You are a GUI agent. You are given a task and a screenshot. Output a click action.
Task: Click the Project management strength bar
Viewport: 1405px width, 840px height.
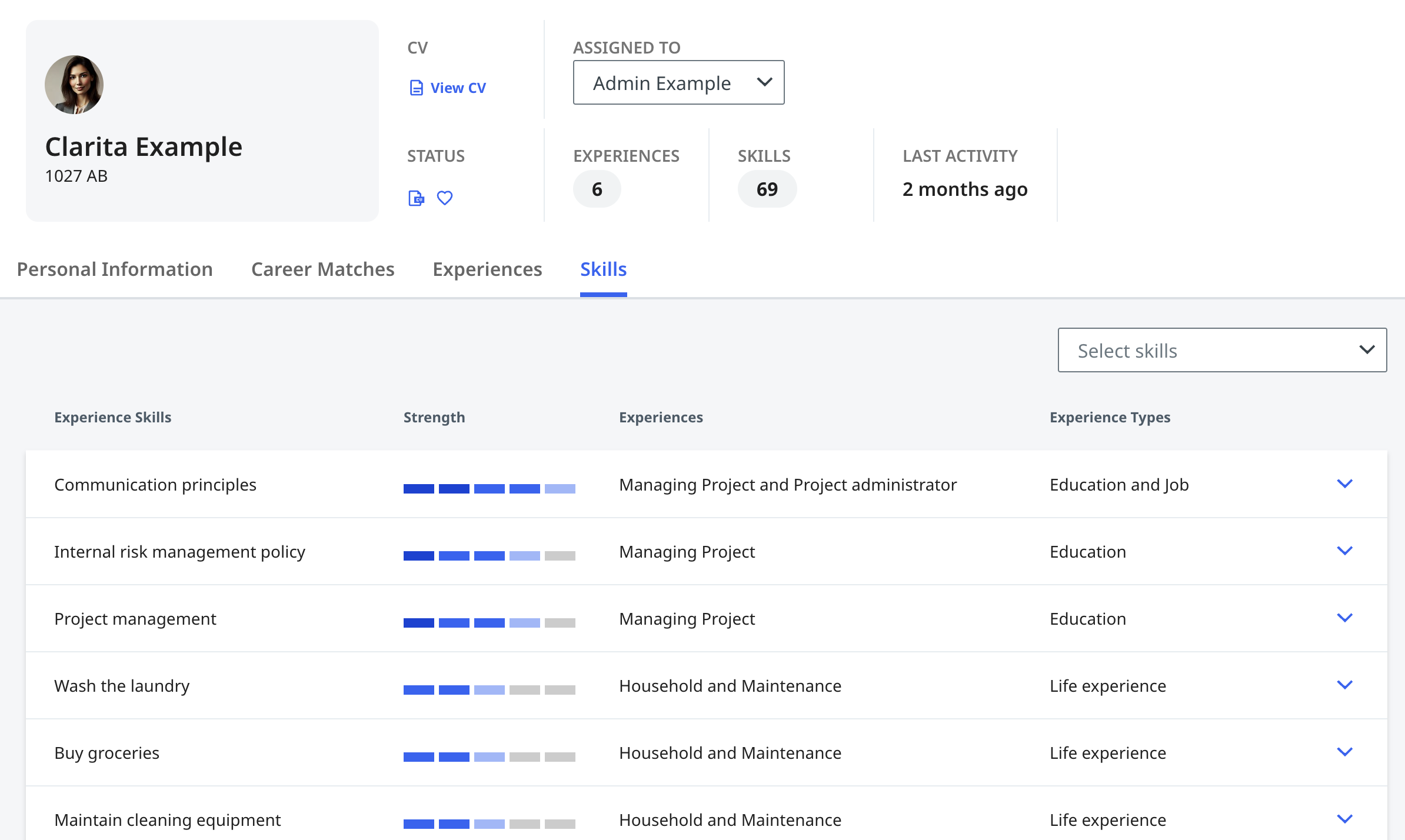(x=490, y=622)
